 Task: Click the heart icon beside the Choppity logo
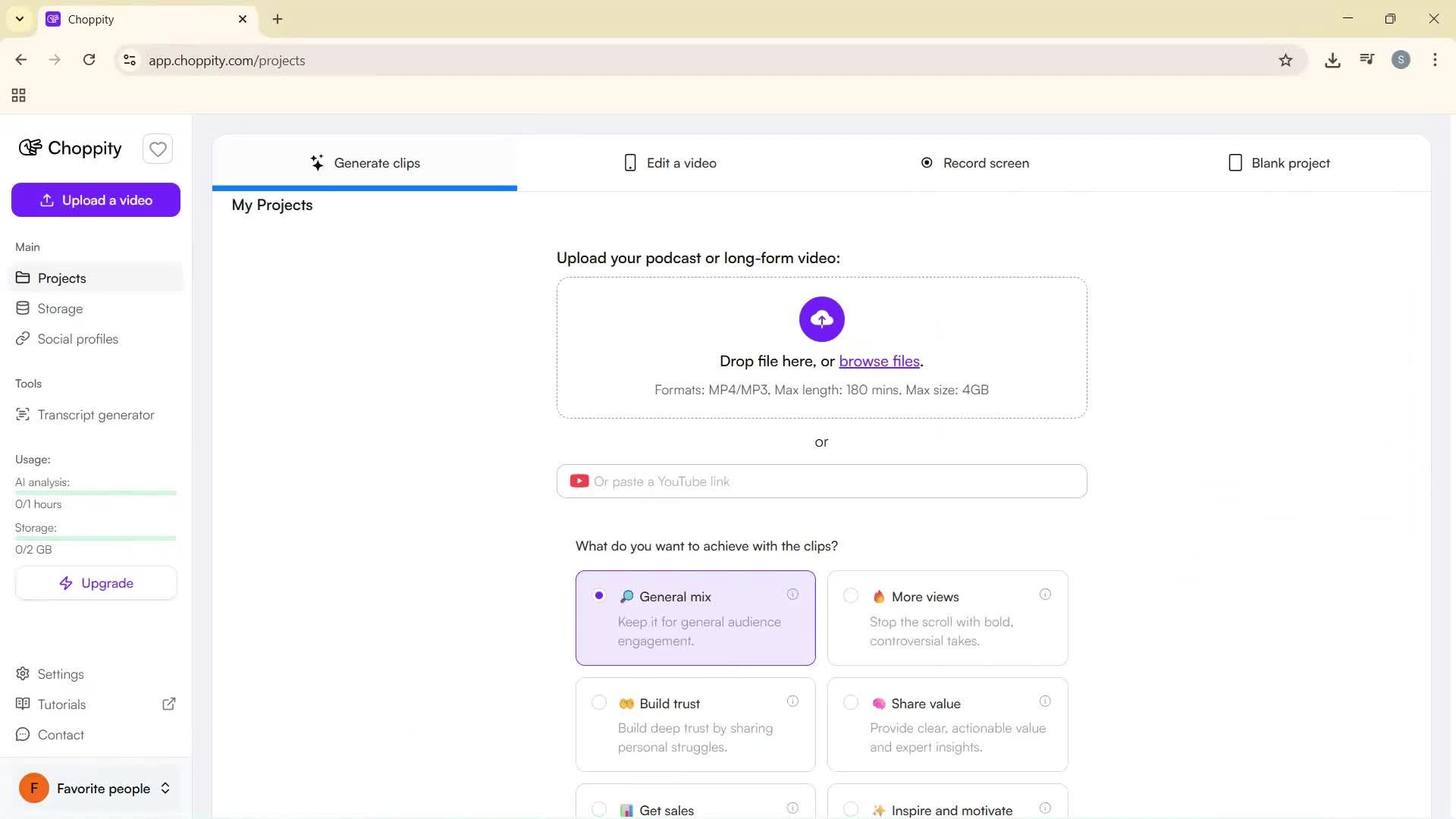[x=157, y=149]
